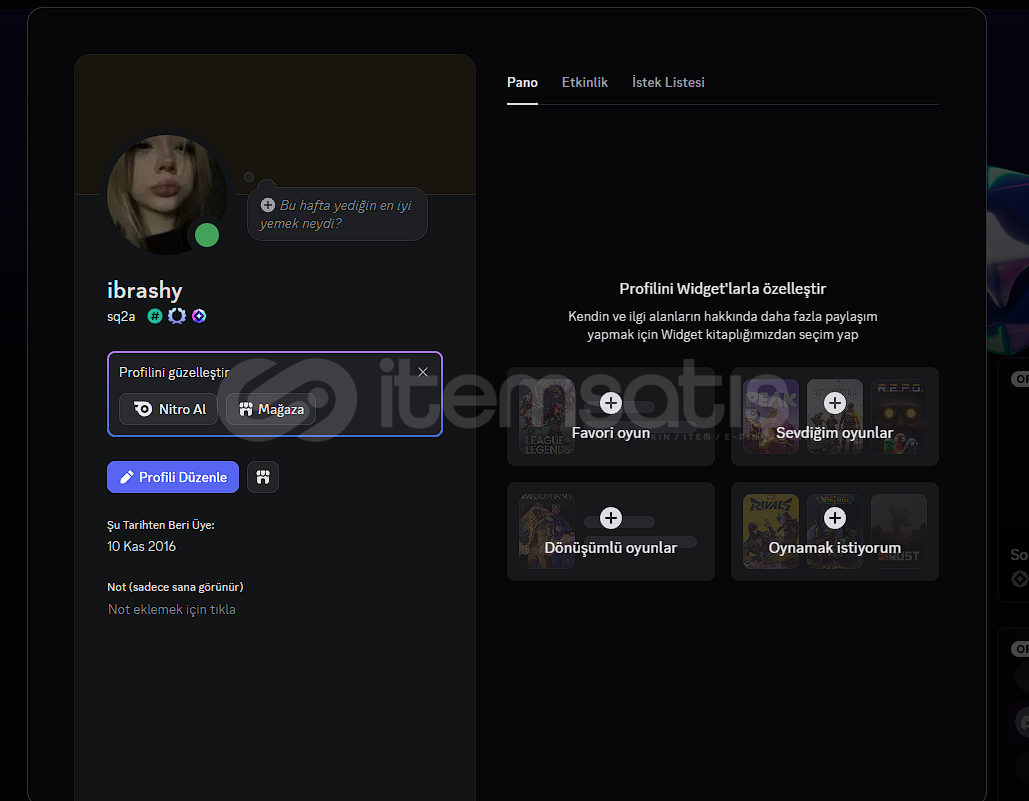
Task: Add a Dönüşümlü oyunlar widget
Action: (610, 518)
